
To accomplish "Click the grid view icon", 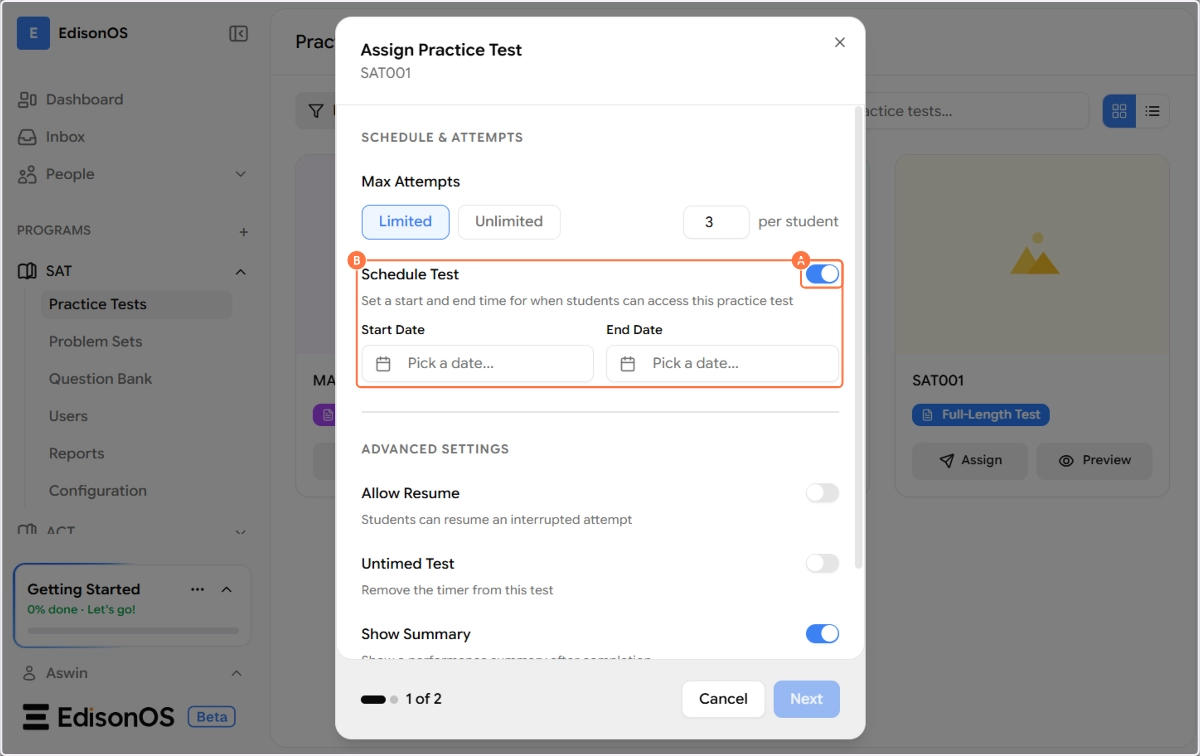I will point(1119,111).
